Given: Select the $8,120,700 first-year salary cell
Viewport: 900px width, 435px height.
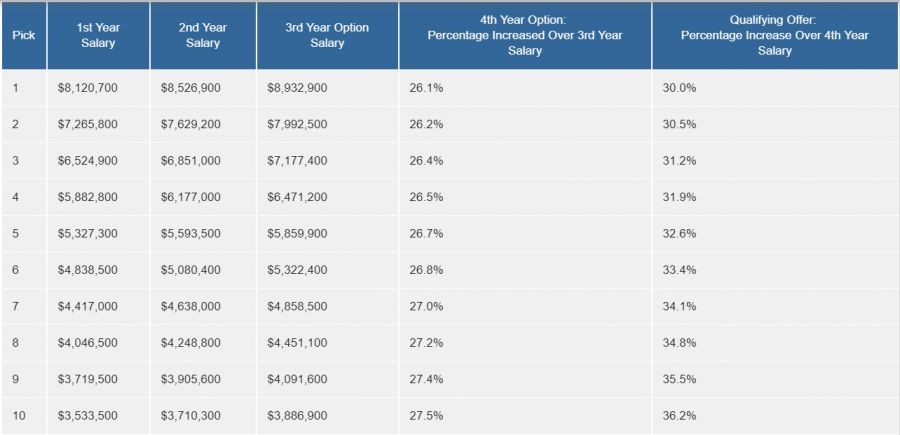Looking at the screenshot, I should click(88, 88).
